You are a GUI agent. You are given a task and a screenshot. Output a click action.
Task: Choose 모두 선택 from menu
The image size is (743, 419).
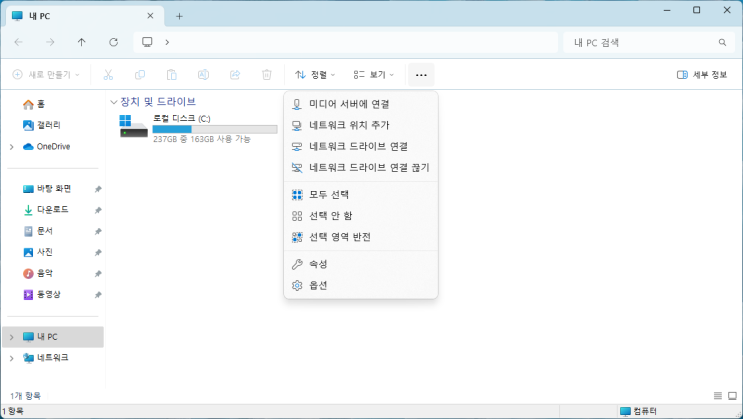[x=361, y=194]
